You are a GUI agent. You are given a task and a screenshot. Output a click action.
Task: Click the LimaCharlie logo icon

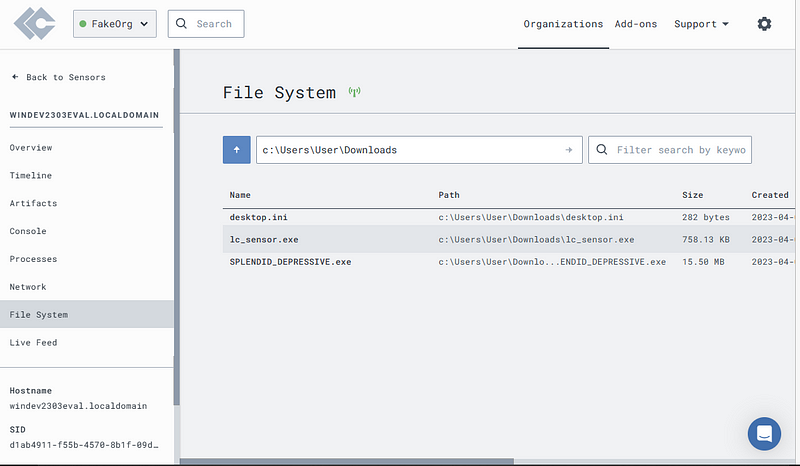click(x=35, y=23)
